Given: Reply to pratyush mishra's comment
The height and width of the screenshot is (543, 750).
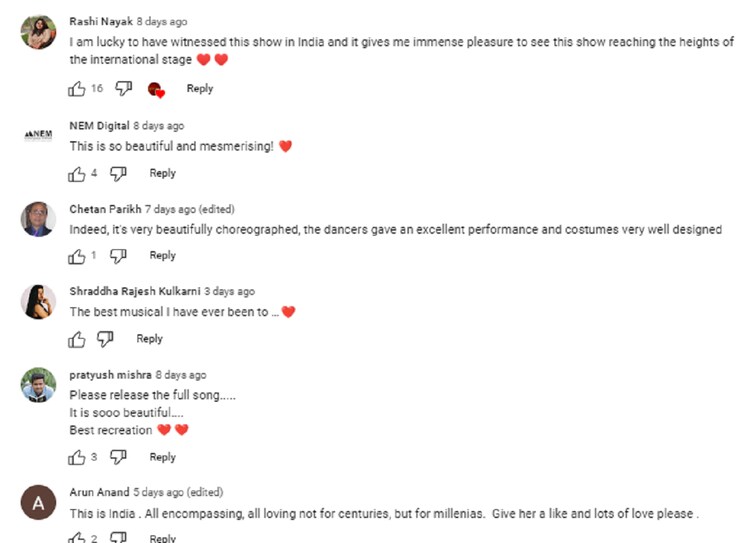Looking at the screenshot, I should coord(163,457).
